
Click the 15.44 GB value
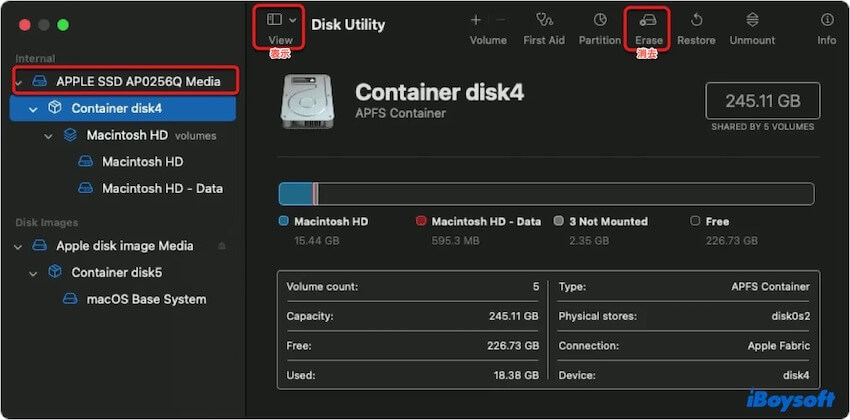coord(317,241)
